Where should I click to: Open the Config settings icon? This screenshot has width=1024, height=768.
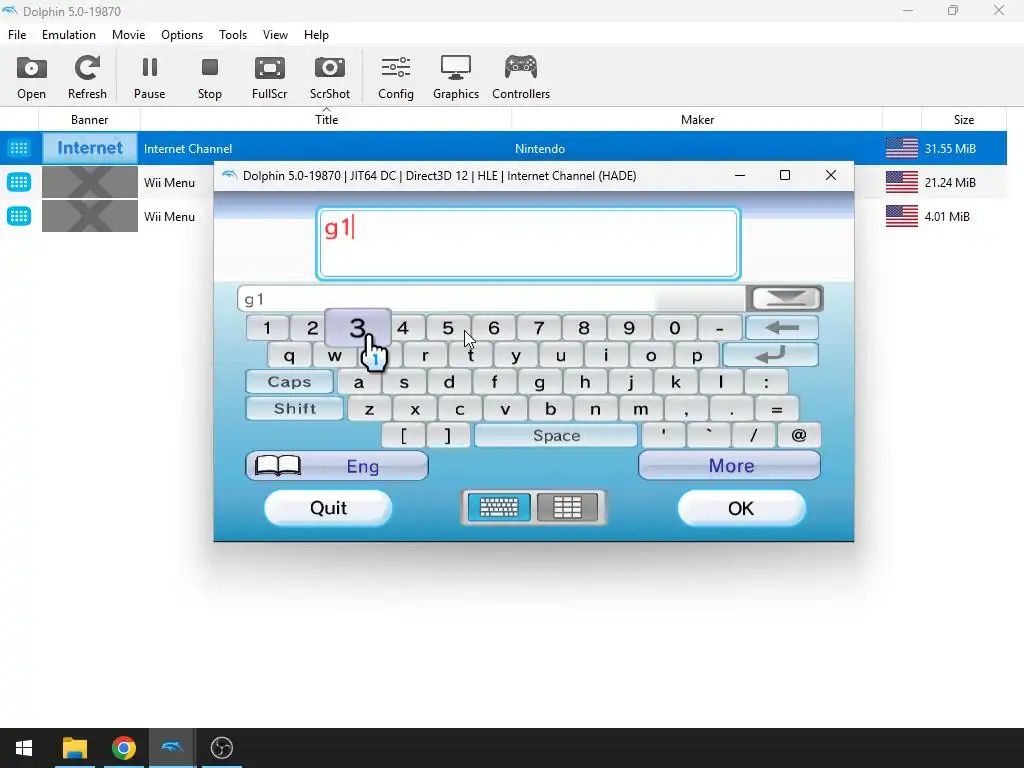(x=396, y=78)
